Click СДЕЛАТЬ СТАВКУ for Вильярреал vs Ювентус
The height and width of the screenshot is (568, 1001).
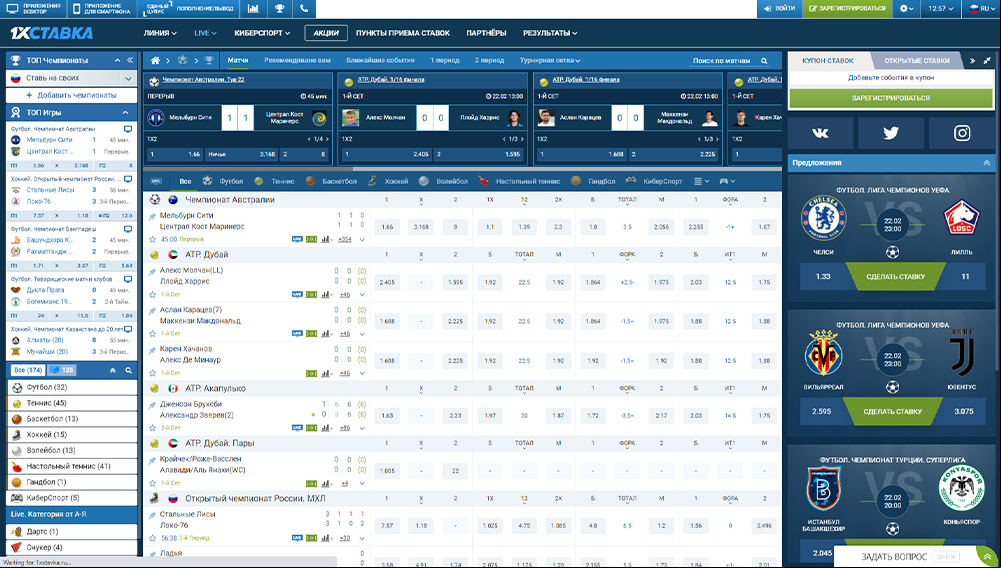892,412
